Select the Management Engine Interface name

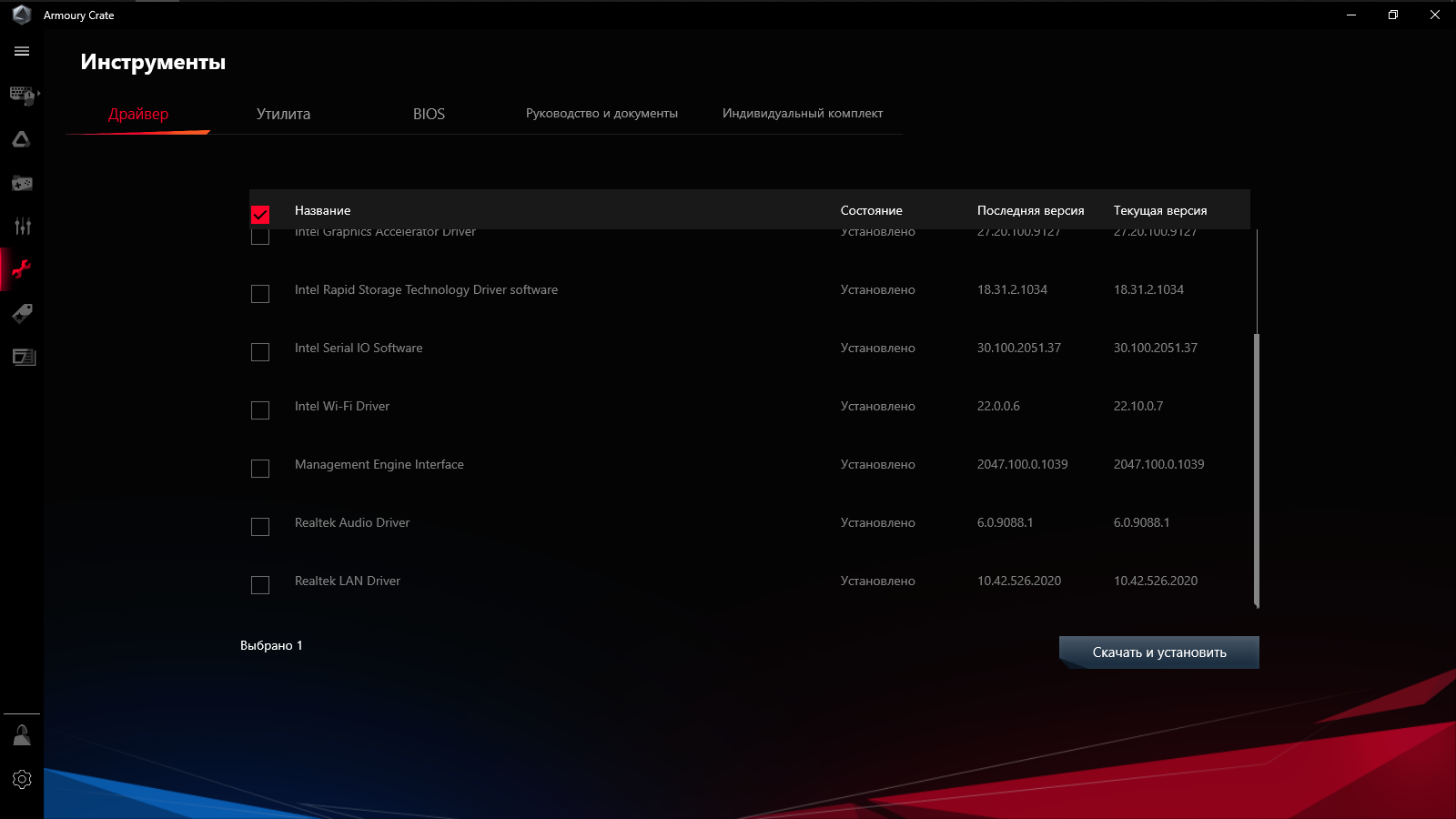click(379, 464)
